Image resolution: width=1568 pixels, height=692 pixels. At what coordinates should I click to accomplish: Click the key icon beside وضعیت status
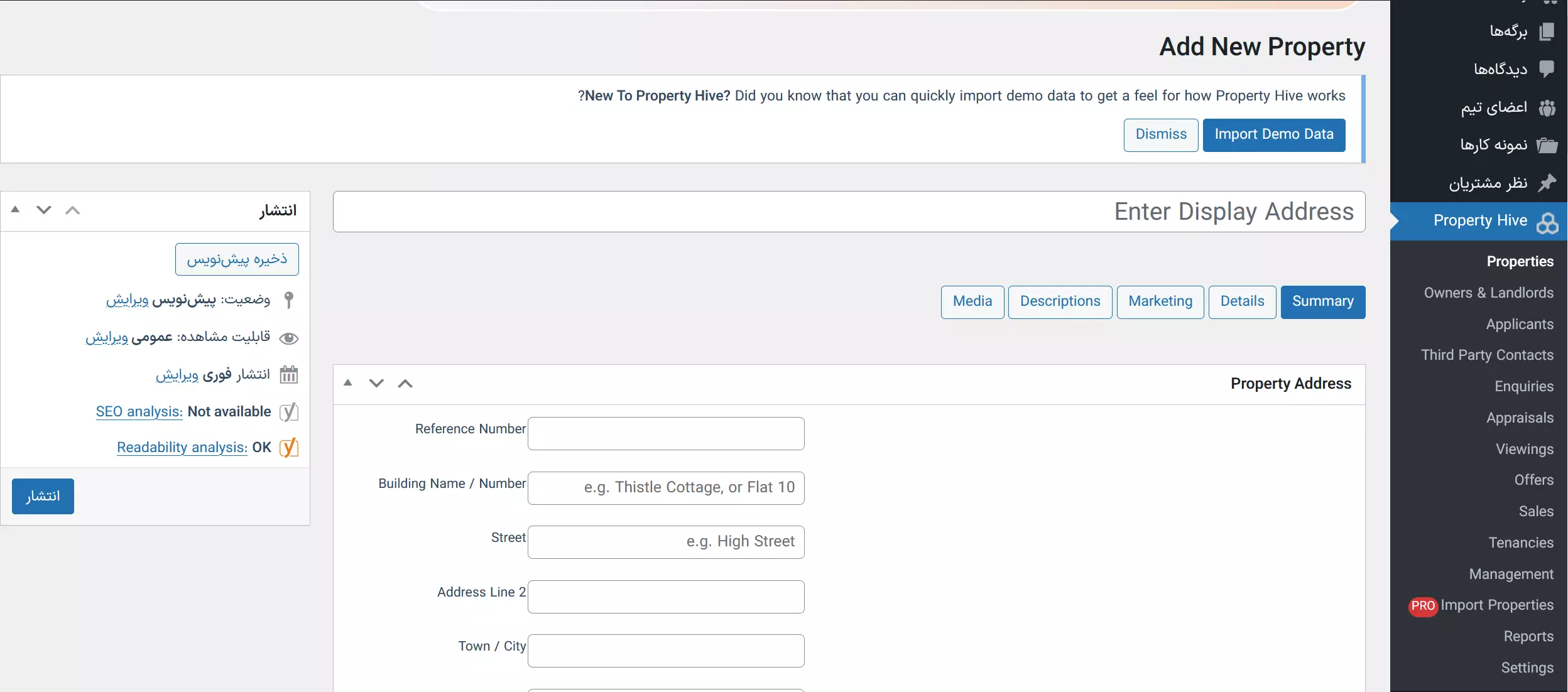click(x=289, y=300)
